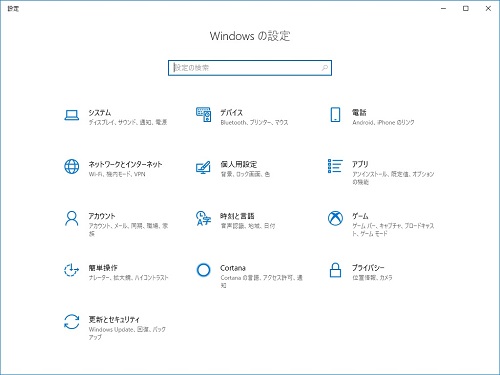Open 個人用設定 title
This screenshot has height=375, width=500.
[x=238, y=164]
